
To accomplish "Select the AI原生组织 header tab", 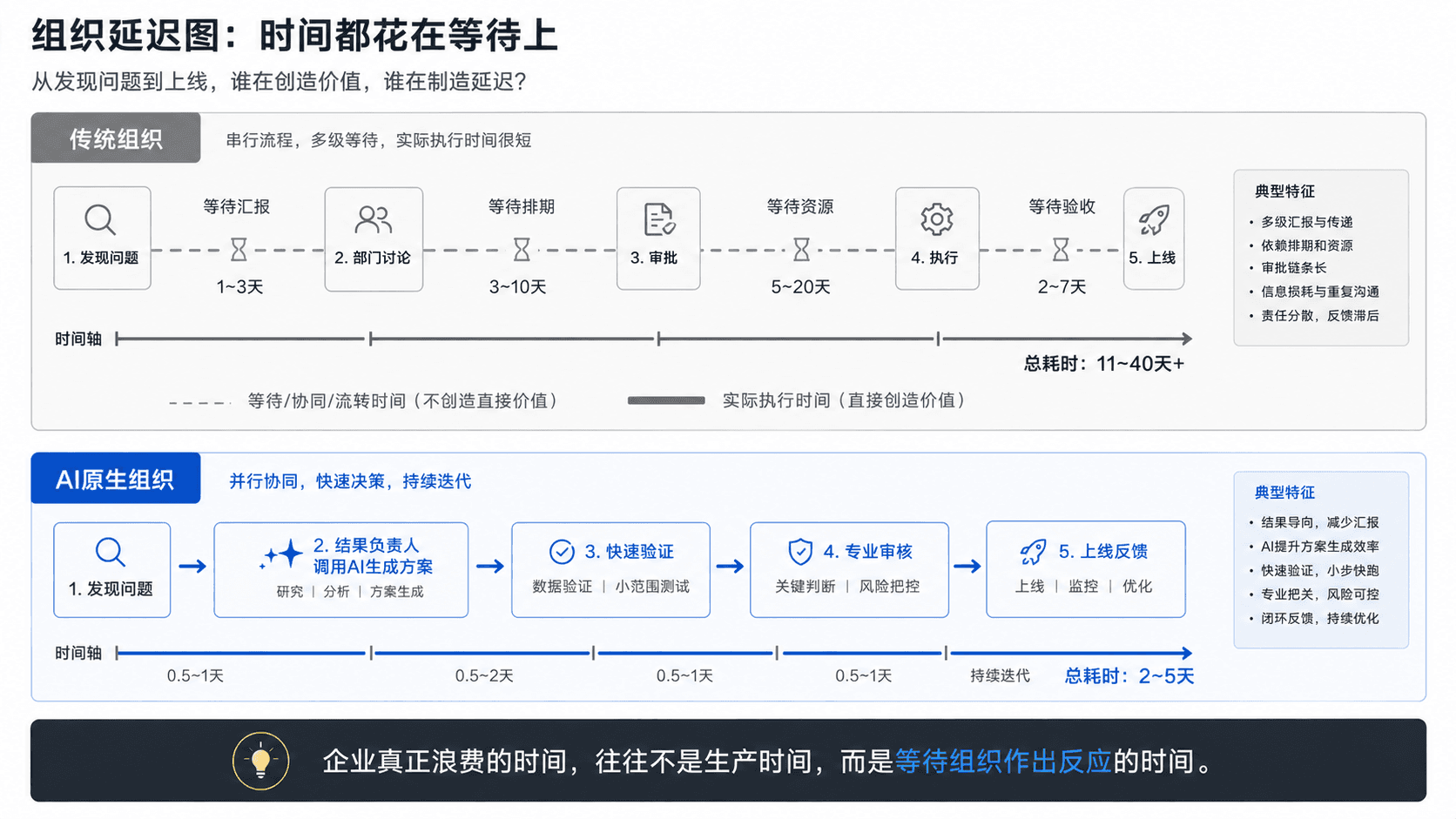I will 116,479.
